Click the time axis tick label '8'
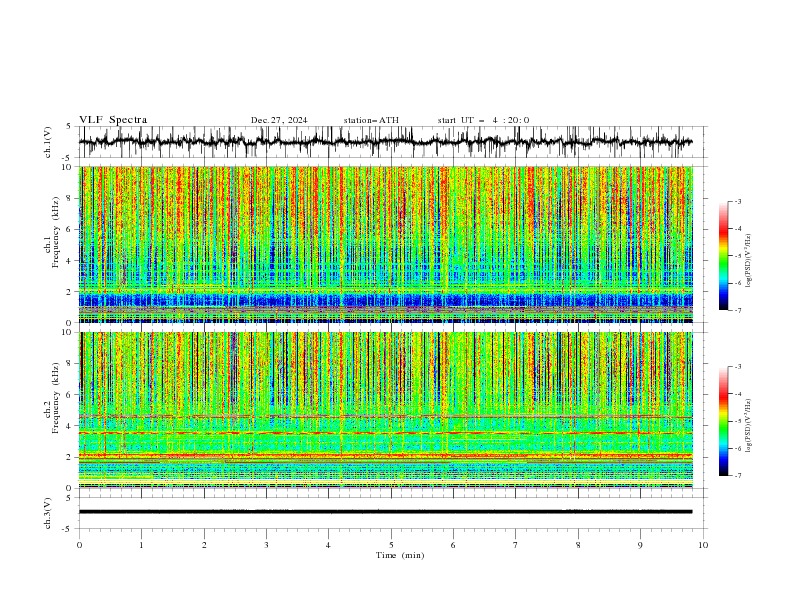Viewport: 792px width, 612px height. pos(578,545)
